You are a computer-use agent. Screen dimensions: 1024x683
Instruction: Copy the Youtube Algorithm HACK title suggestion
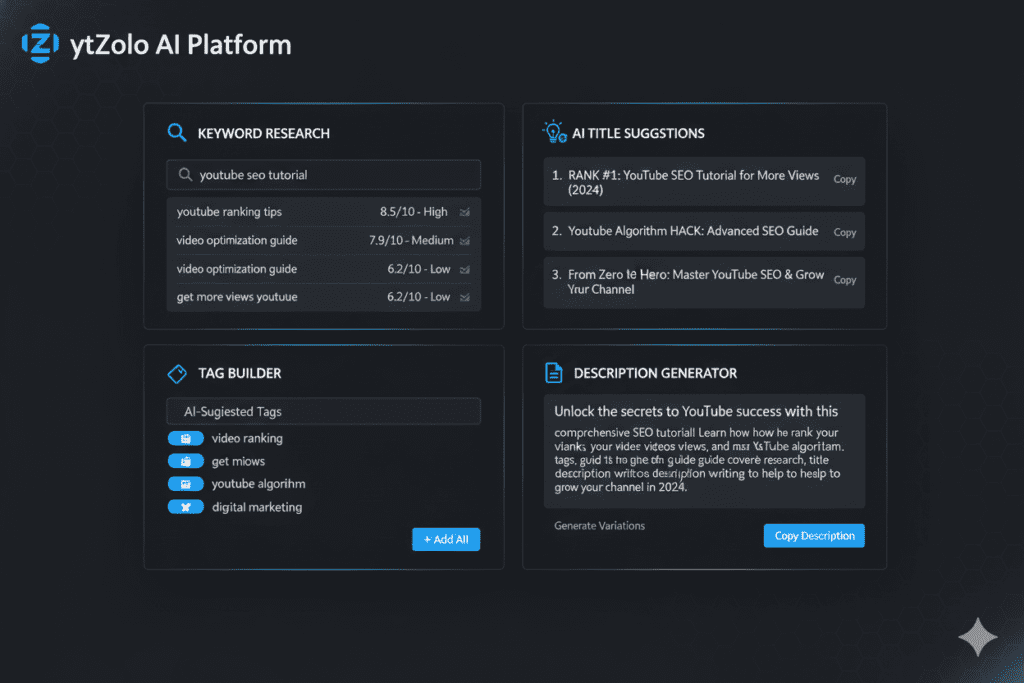coord(844,231)
